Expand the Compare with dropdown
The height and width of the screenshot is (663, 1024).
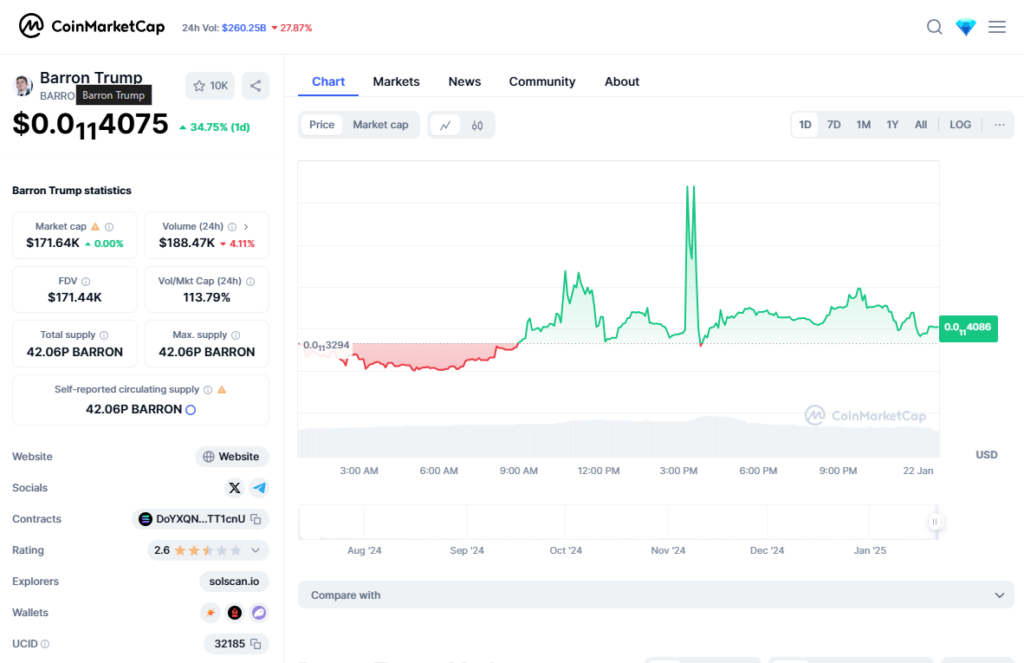[656, 595]
